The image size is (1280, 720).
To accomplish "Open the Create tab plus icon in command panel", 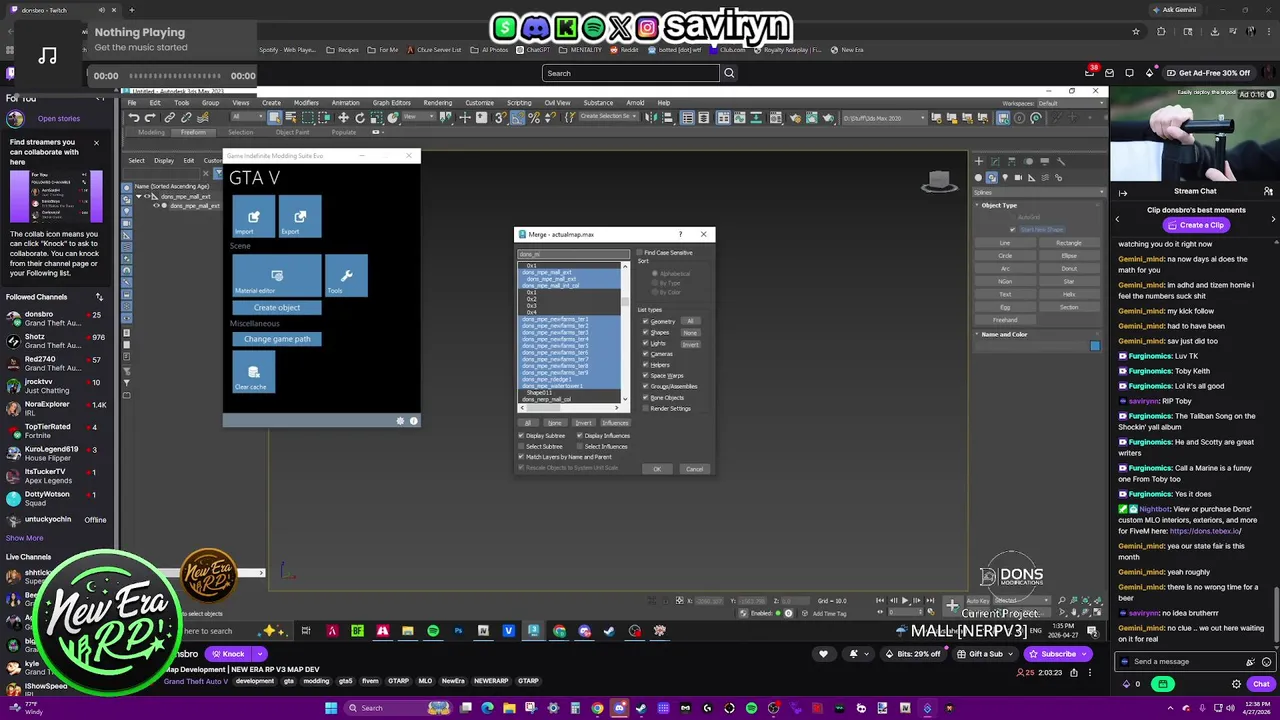I will (x=979, y=161).
